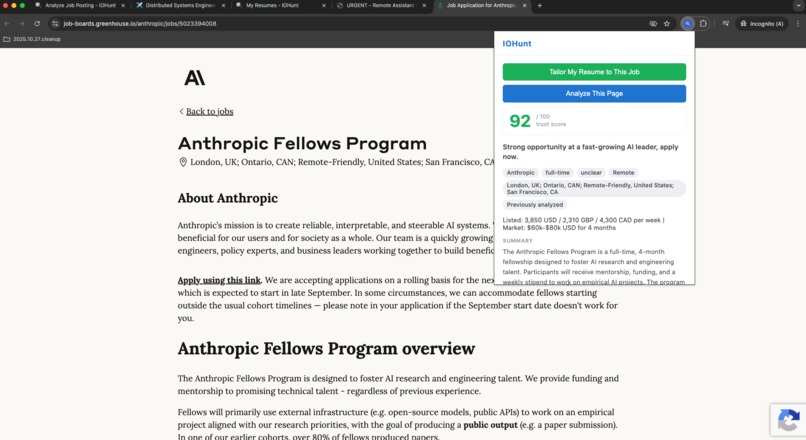The width and height of the screenshot is (806, 440).
Task: Click the Previously analyzed tag
Action: click(x=535, y=205)
